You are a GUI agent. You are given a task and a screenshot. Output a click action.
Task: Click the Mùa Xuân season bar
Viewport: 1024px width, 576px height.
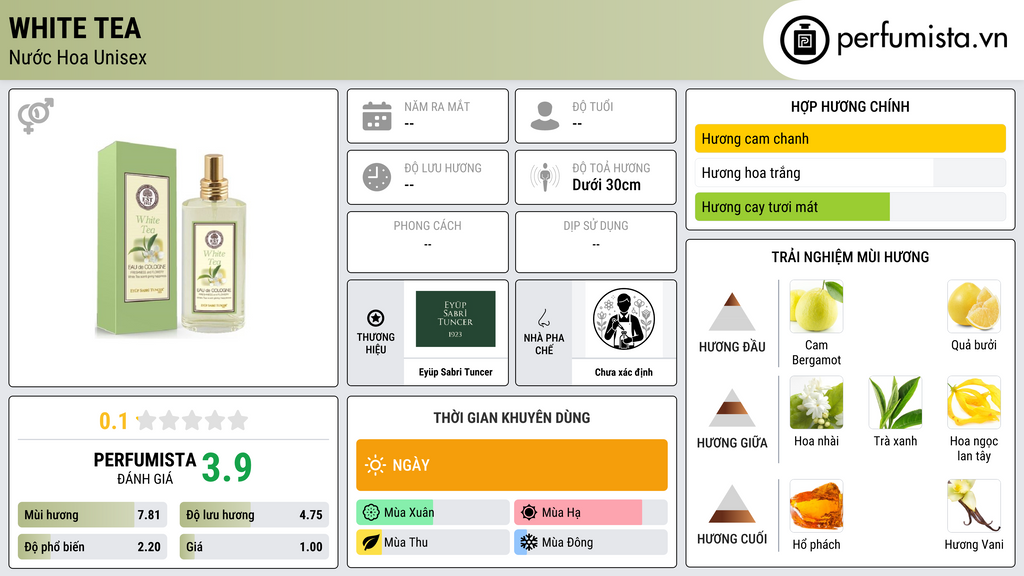point(433,512)
